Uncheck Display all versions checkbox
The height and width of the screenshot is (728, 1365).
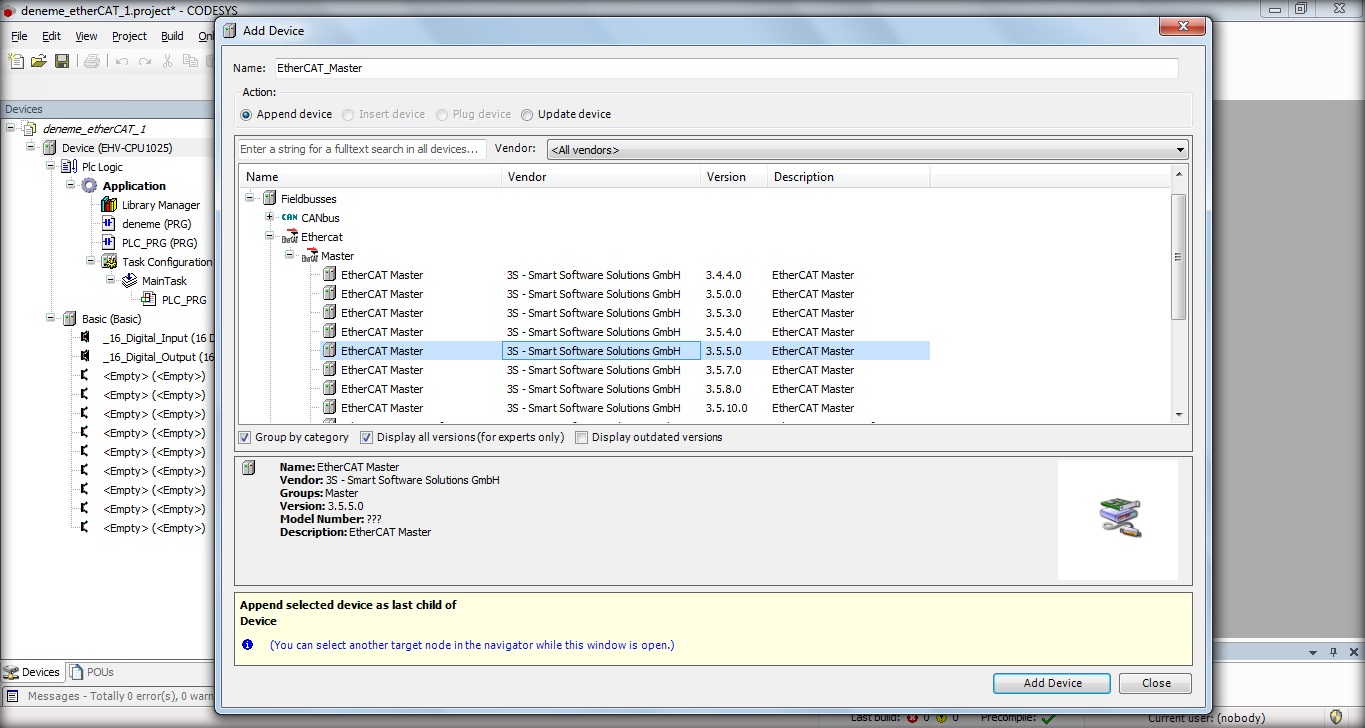tap(366, 437)
